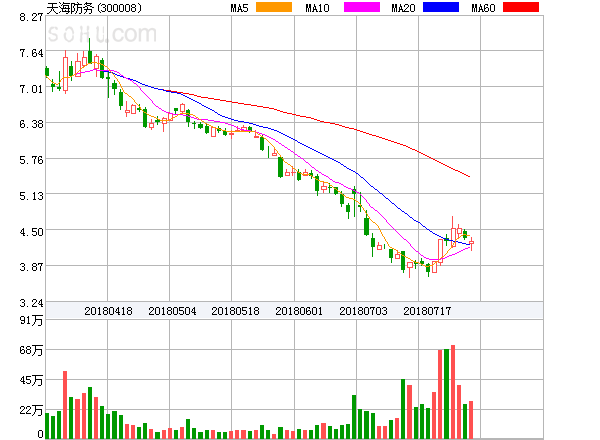Select the 20180717 date label

coord(427,311)
